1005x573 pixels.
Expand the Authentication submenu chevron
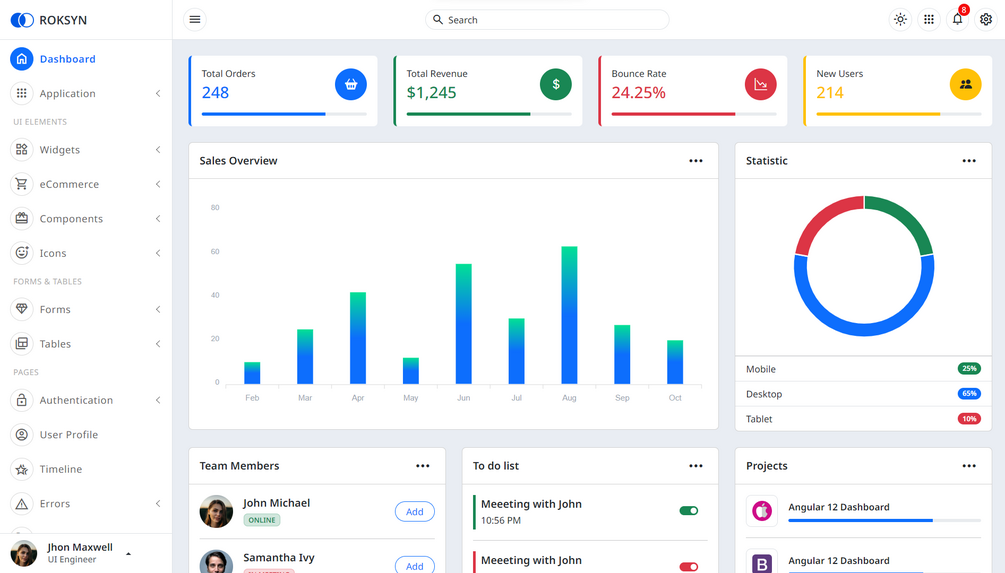point(158,400)
